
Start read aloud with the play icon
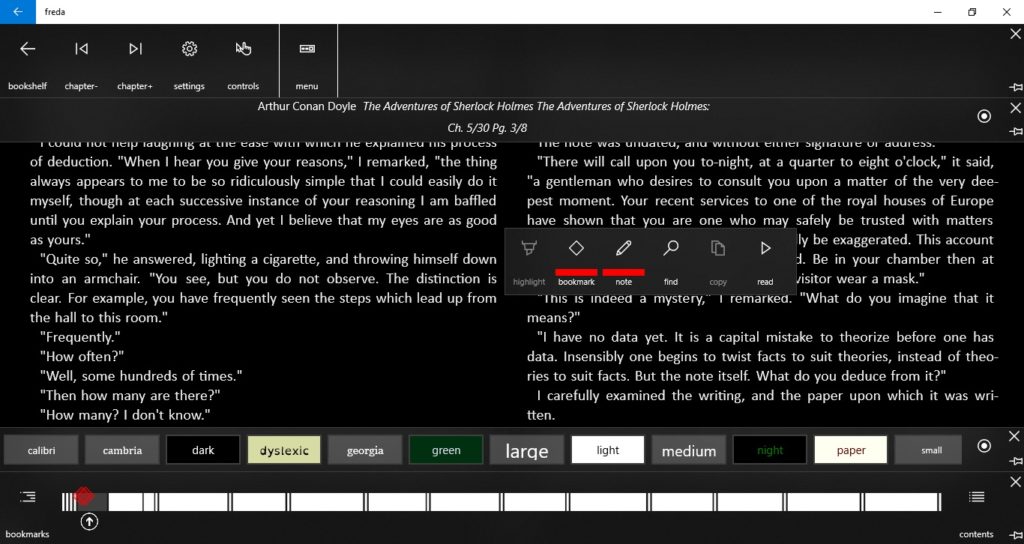tap(765, 248)
